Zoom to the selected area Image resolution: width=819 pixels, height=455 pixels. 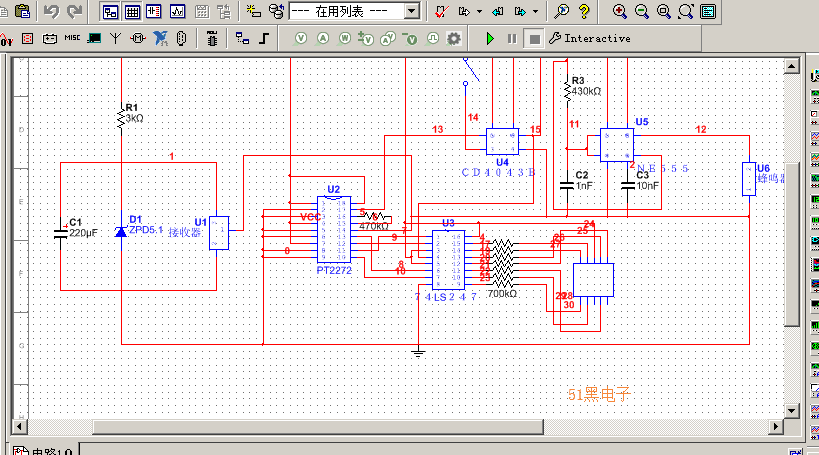[x=664, y=11]
